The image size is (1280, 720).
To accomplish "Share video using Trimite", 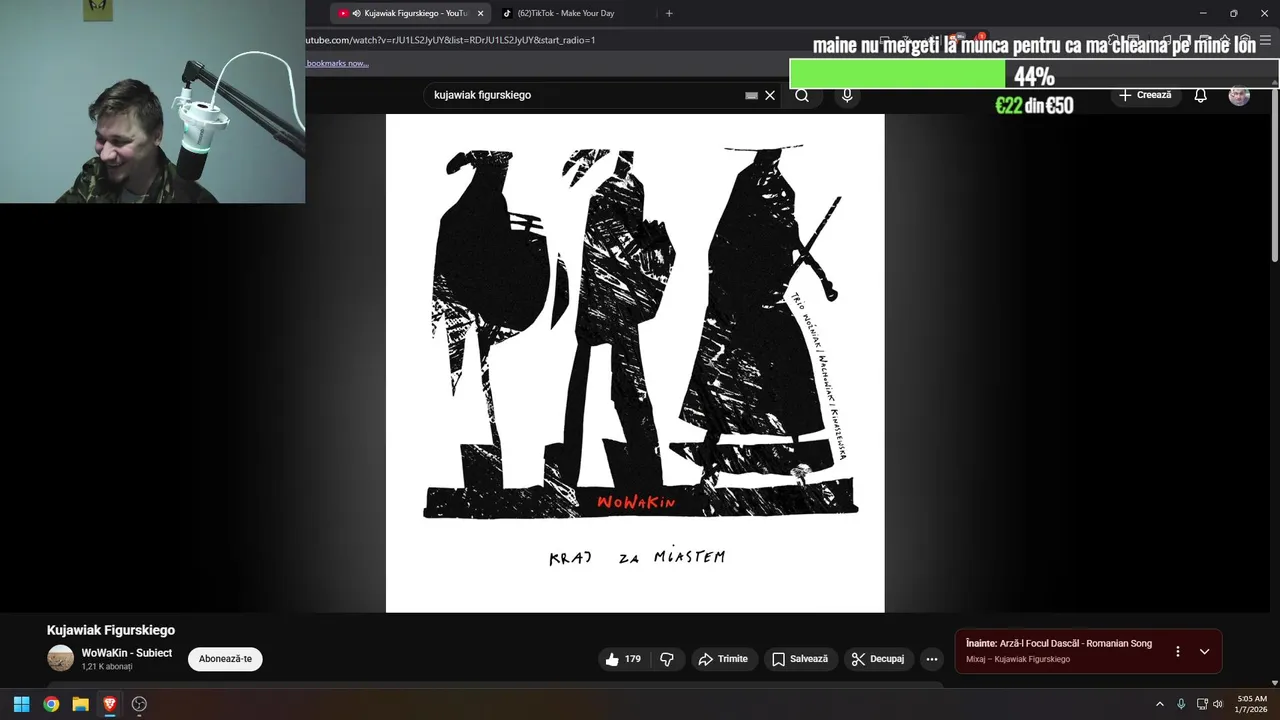I will (x=723, y=659).
